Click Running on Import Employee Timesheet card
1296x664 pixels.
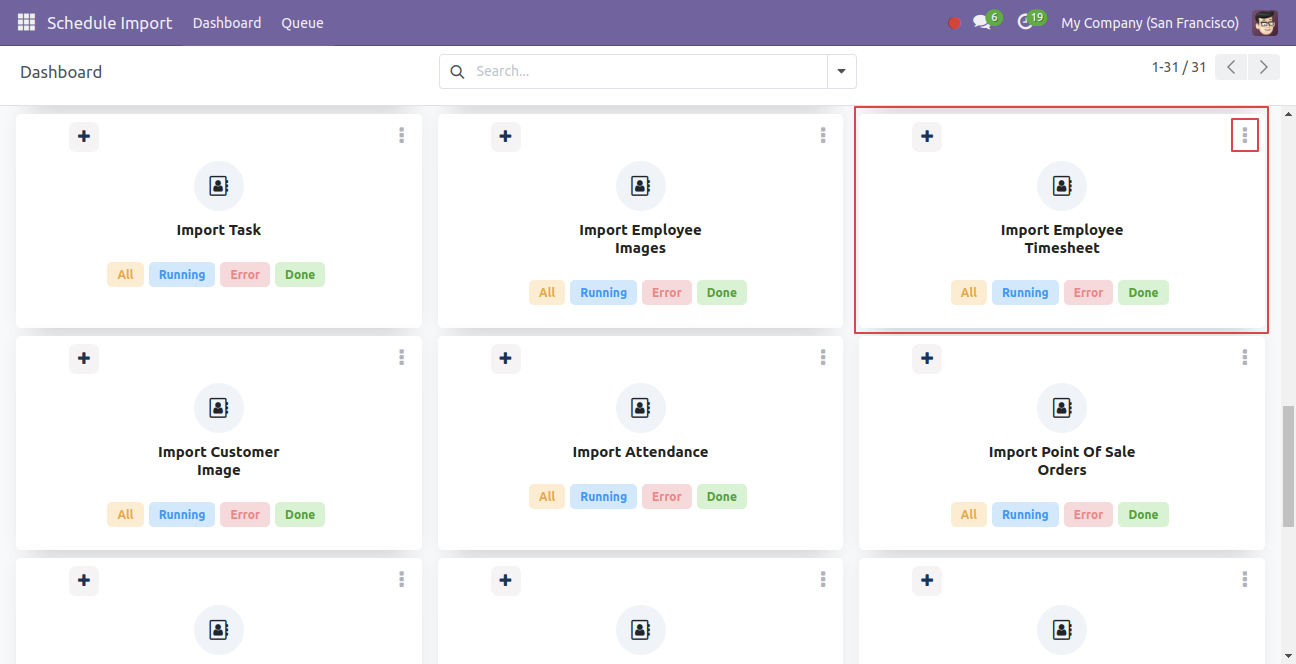pyautogui.click(x=1025, y=293)
